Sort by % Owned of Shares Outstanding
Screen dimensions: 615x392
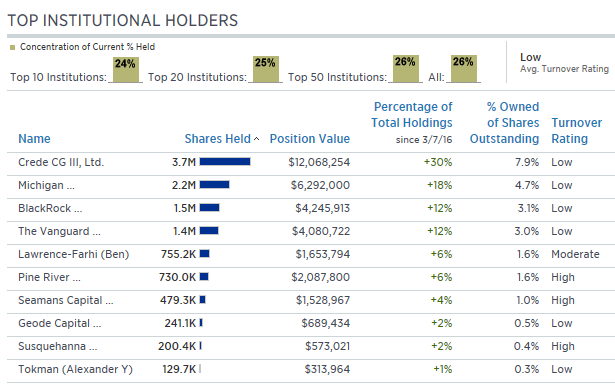pos(504,122)
